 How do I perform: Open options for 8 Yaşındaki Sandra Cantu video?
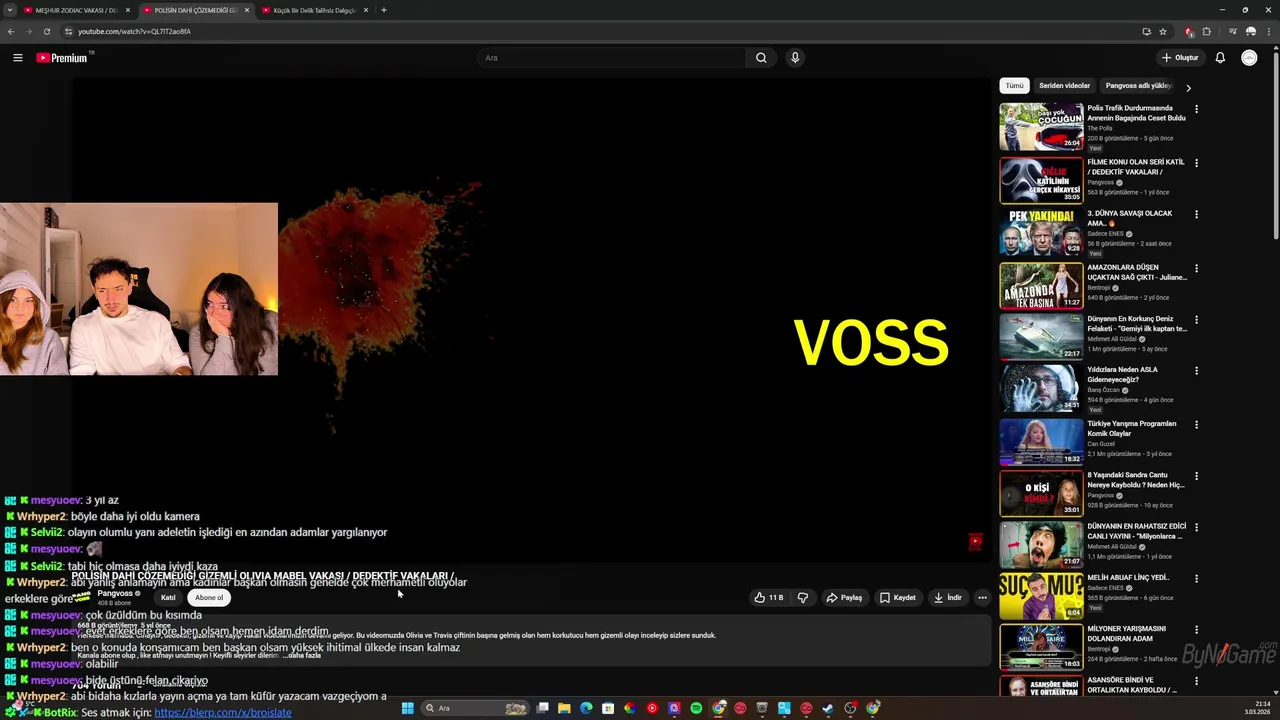(x=1196, y=476)
